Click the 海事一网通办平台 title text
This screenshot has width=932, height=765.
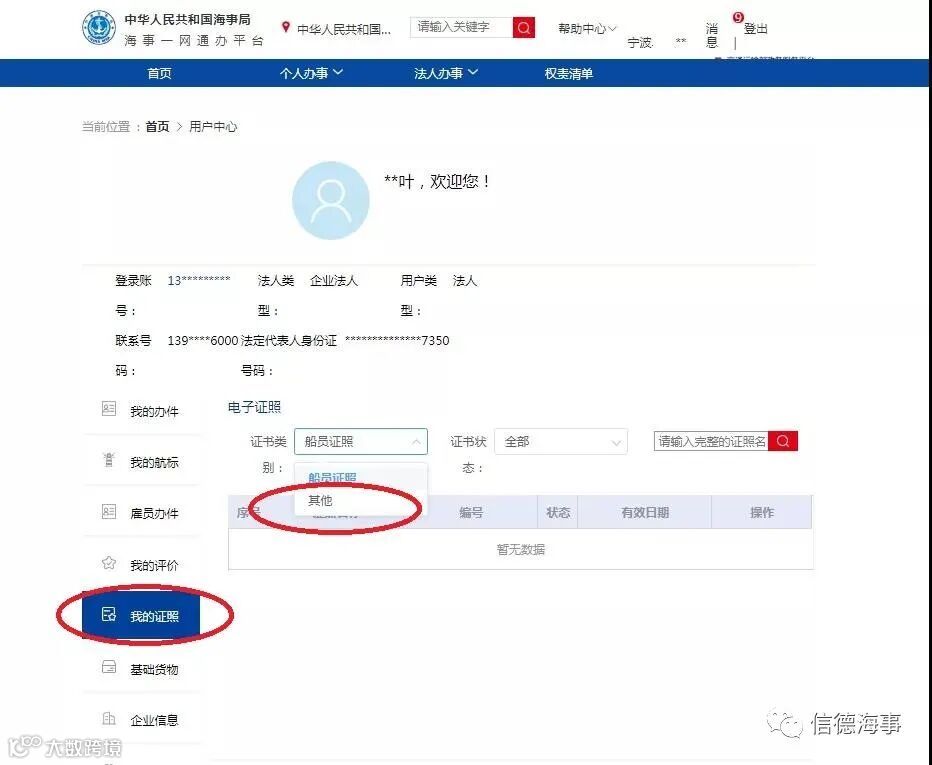194,40
